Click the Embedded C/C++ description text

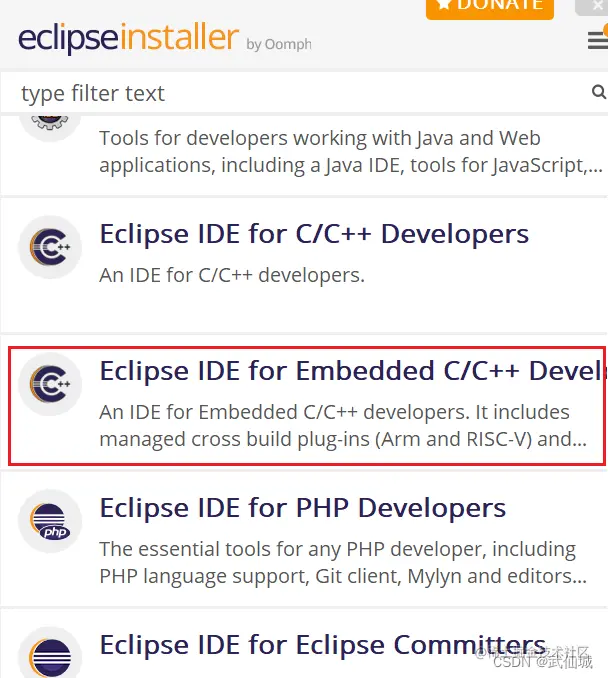click(343, 425)
